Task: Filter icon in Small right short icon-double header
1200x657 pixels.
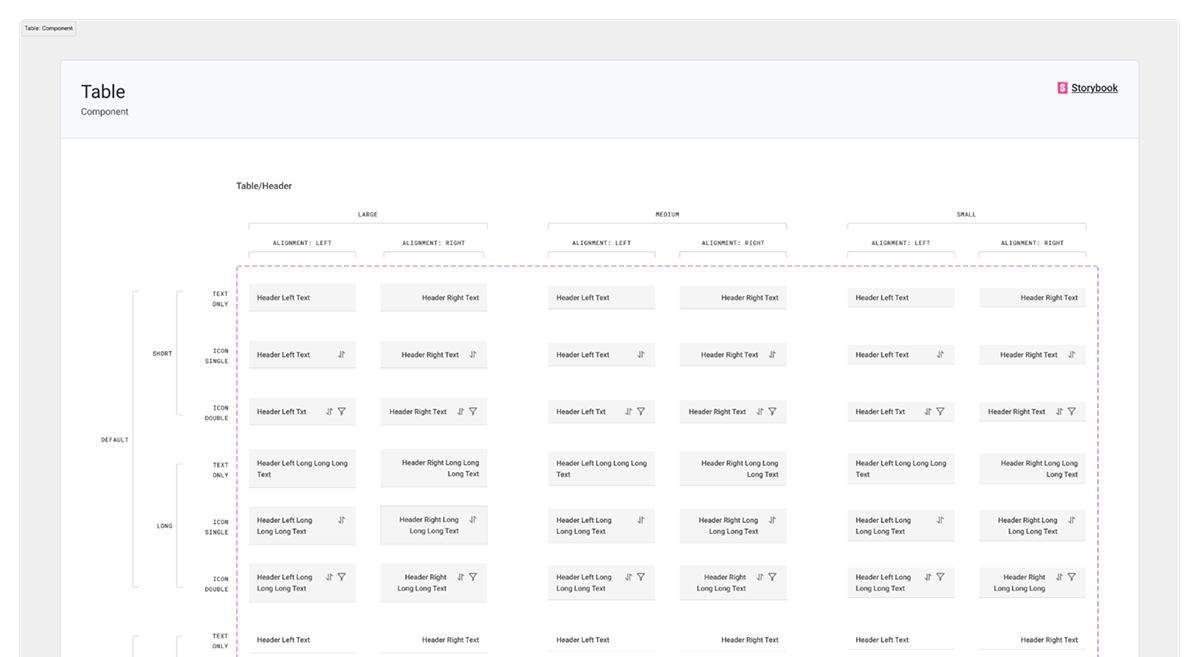Action: click(1071, 411)
